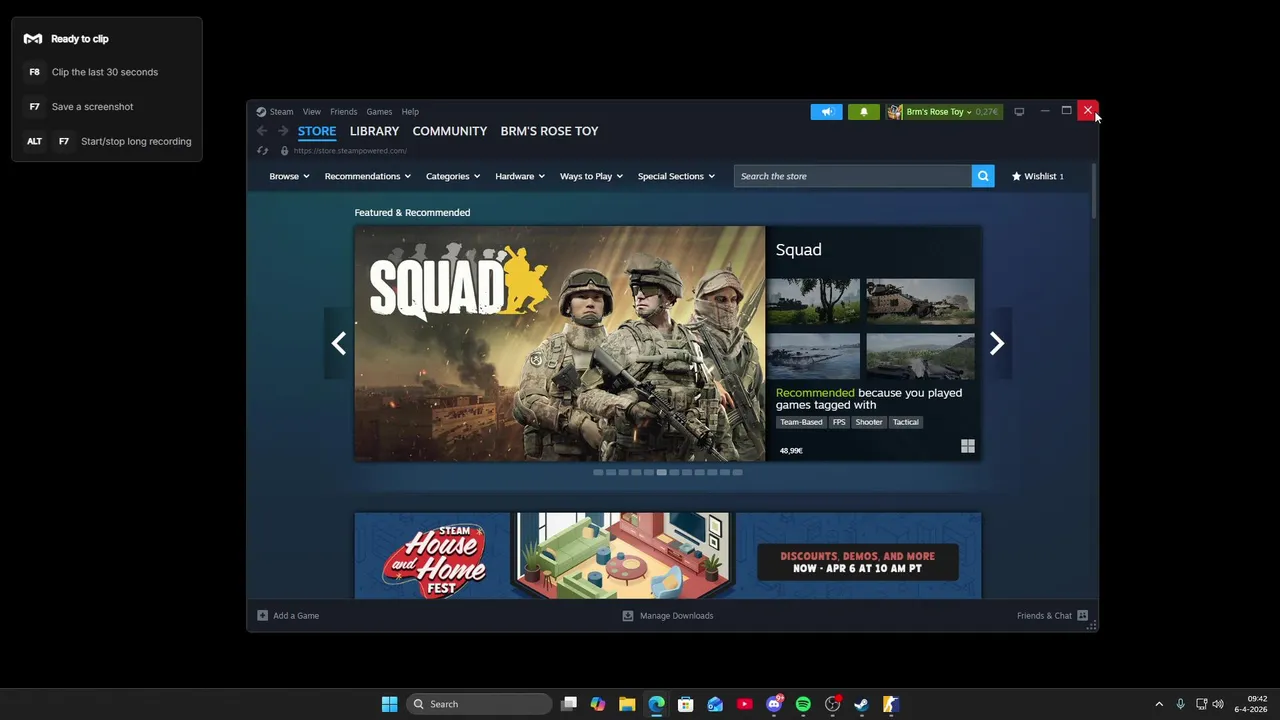This screenshot has width=1280, height=720.
Task: Open the Help menu
Action: tap(410, 112)
